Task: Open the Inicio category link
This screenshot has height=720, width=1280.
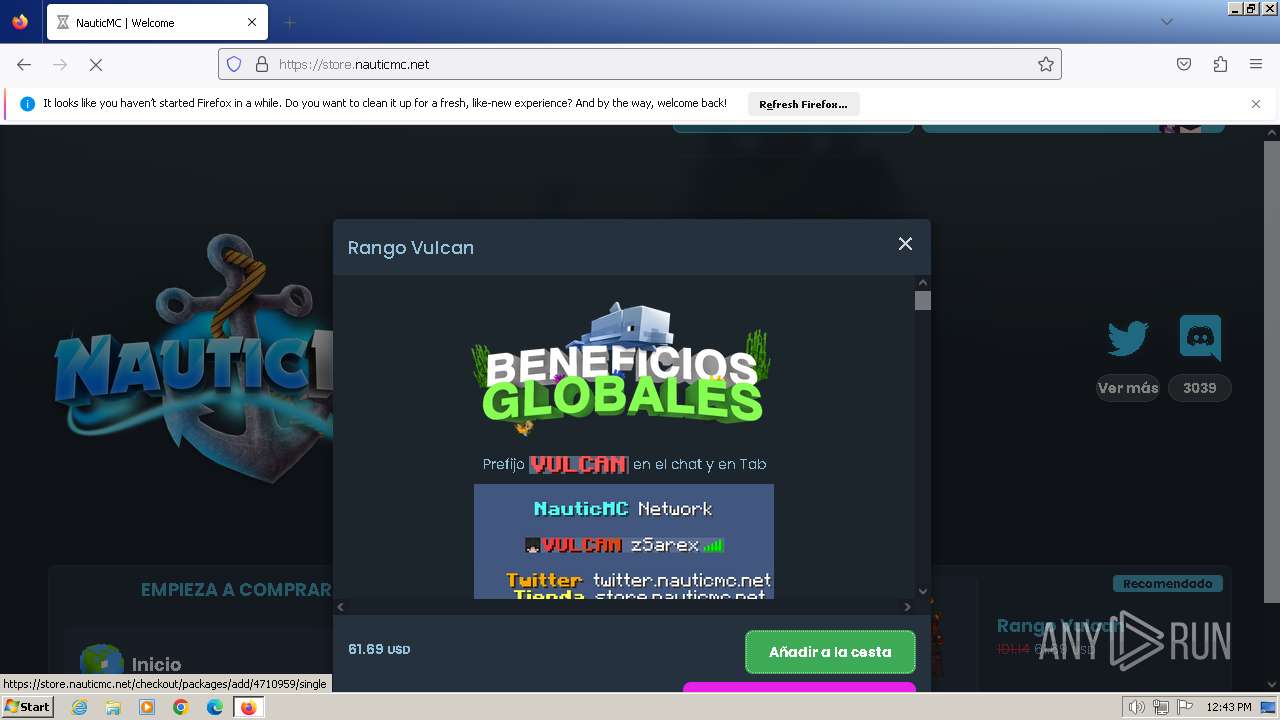Action: pyautogui.click(x=157, y=664)
